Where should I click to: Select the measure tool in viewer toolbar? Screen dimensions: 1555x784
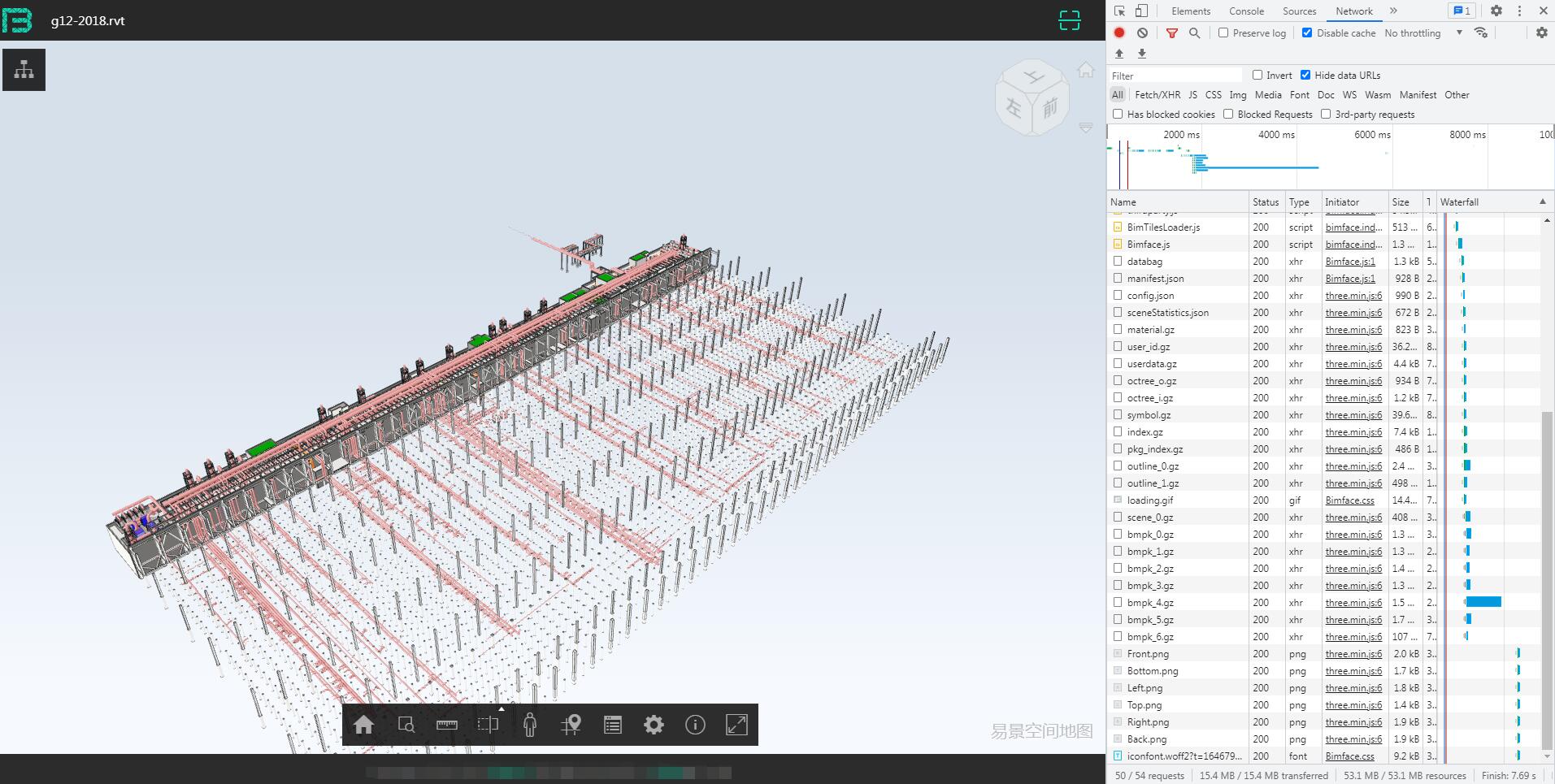click(446, 724)
